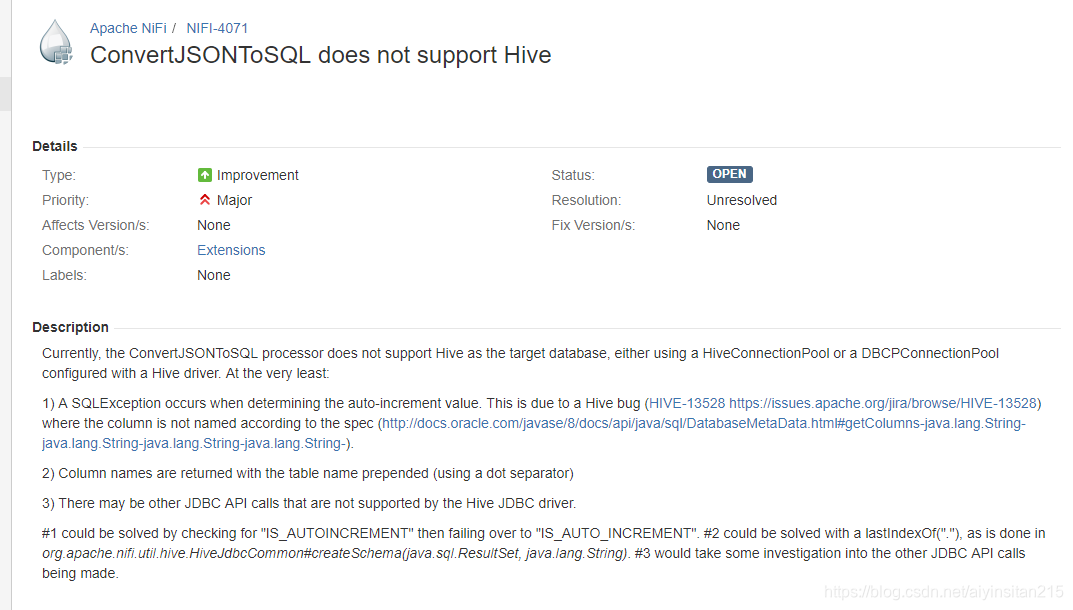Click the None value beside Affects Version/s
Image resolution: width=1073 pixels, height=610 pixels.
(214, 225)
